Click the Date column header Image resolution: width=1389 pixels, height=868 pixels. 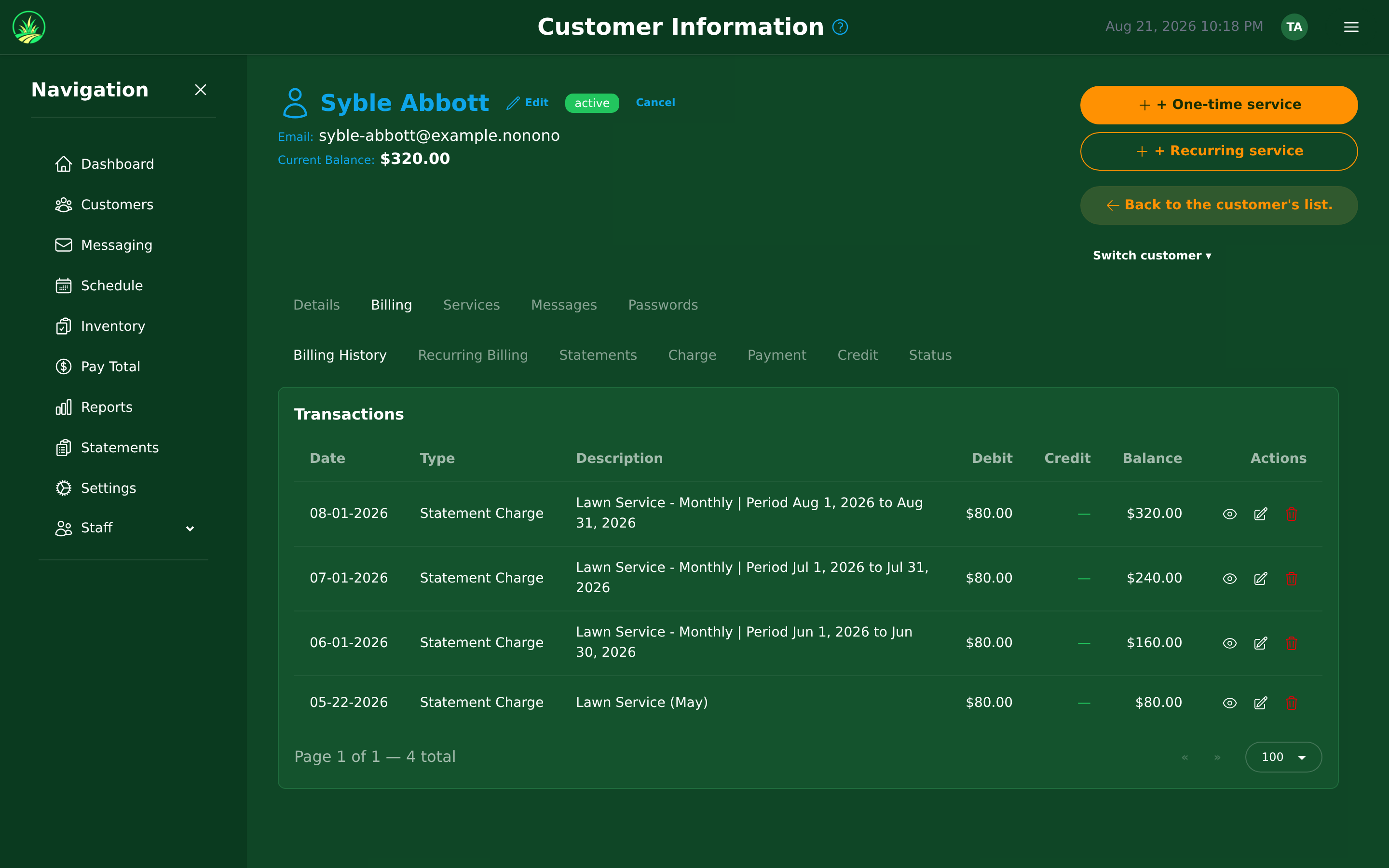pyautogui.click(x=327, y=459)
